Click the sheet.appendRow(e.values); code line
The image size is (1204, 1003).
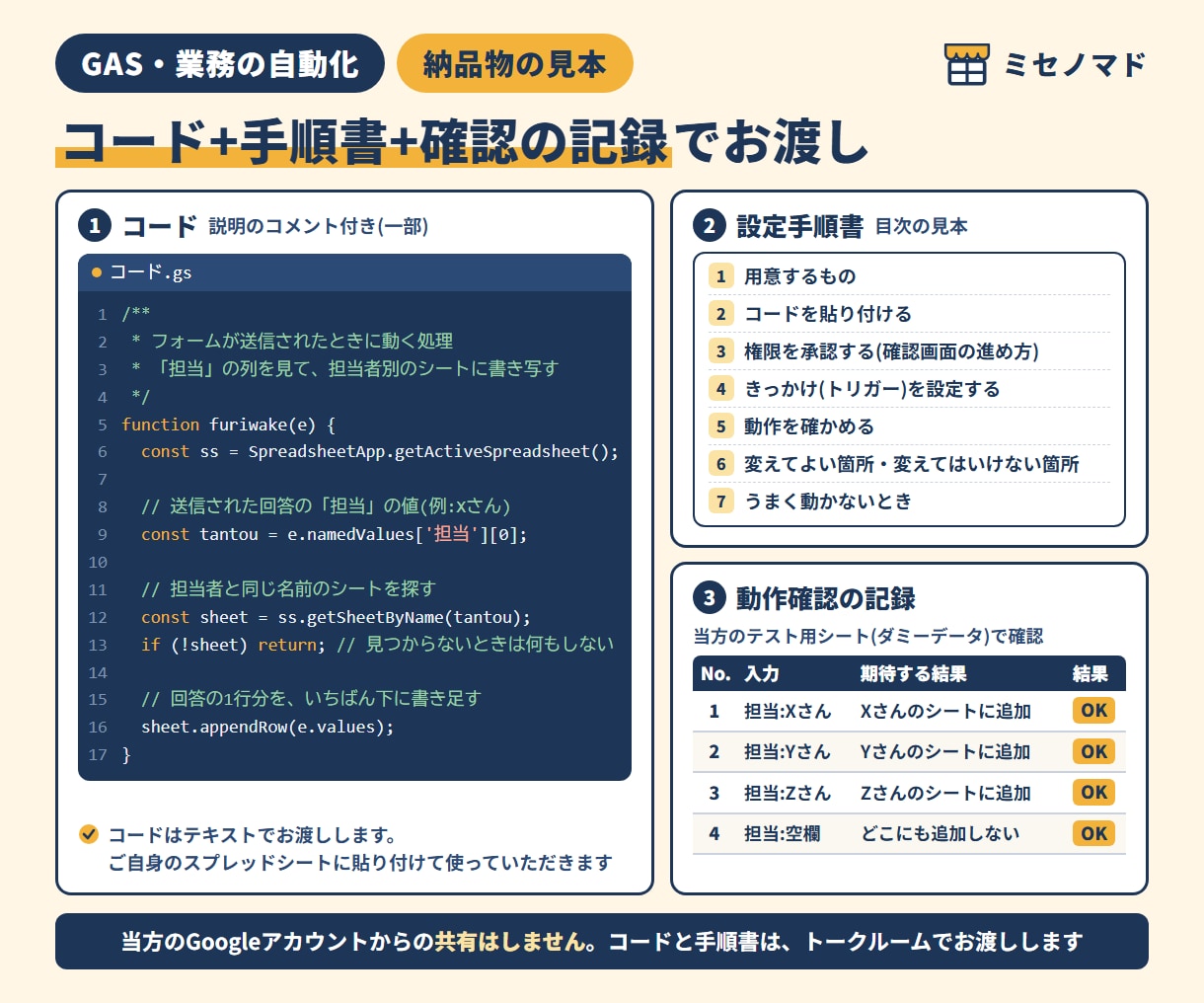[x=267, y=727]
